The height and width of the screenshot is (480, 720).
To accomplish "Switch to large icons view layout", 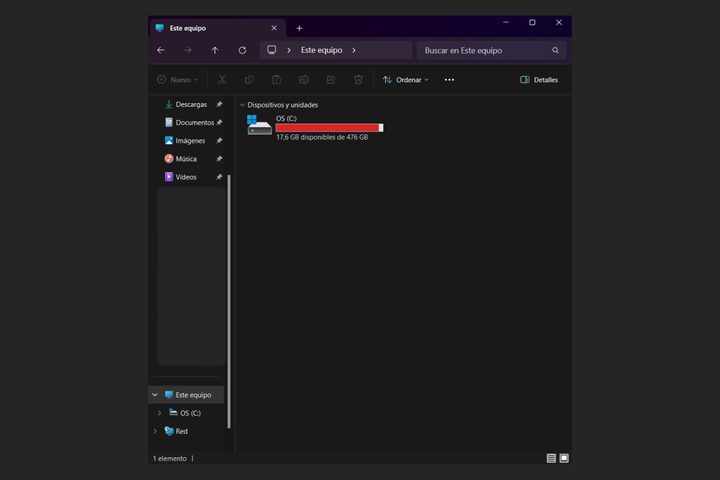I will tap(564, 458).
